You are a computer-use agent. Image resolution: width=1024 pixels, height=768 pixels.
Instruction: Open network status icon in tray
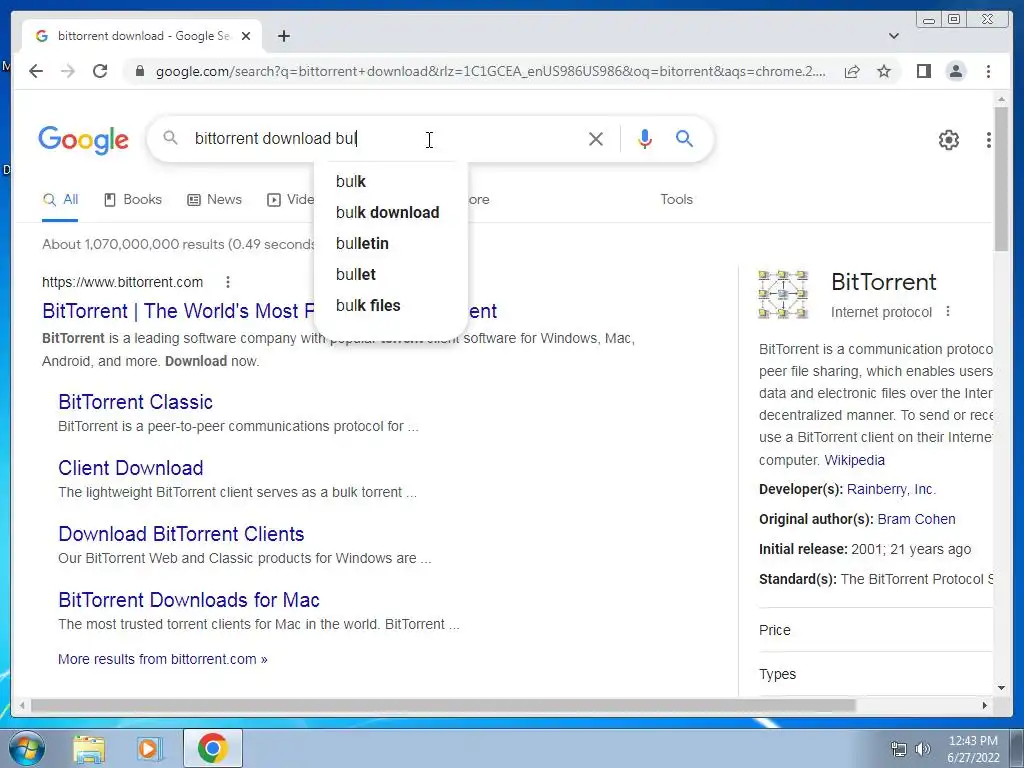click(899, 749)
